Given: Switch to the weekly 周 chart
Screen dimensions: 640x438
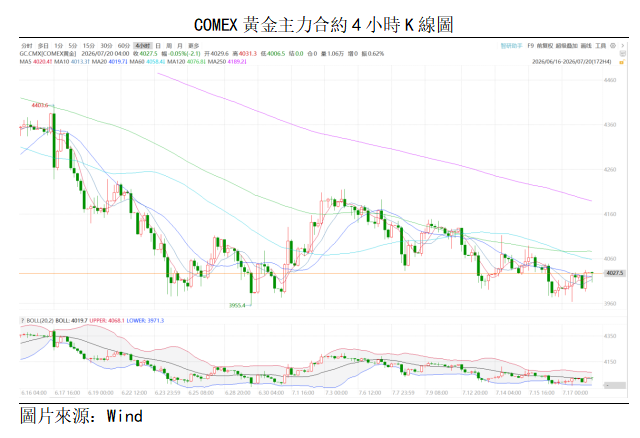Looking at the screenshot, I should (x=169, y=46).
